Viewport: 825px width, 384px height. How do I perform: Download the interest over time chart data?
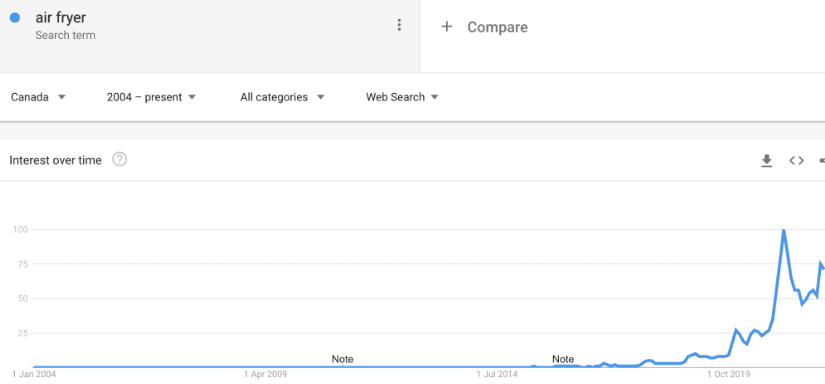tap(767, 160)
